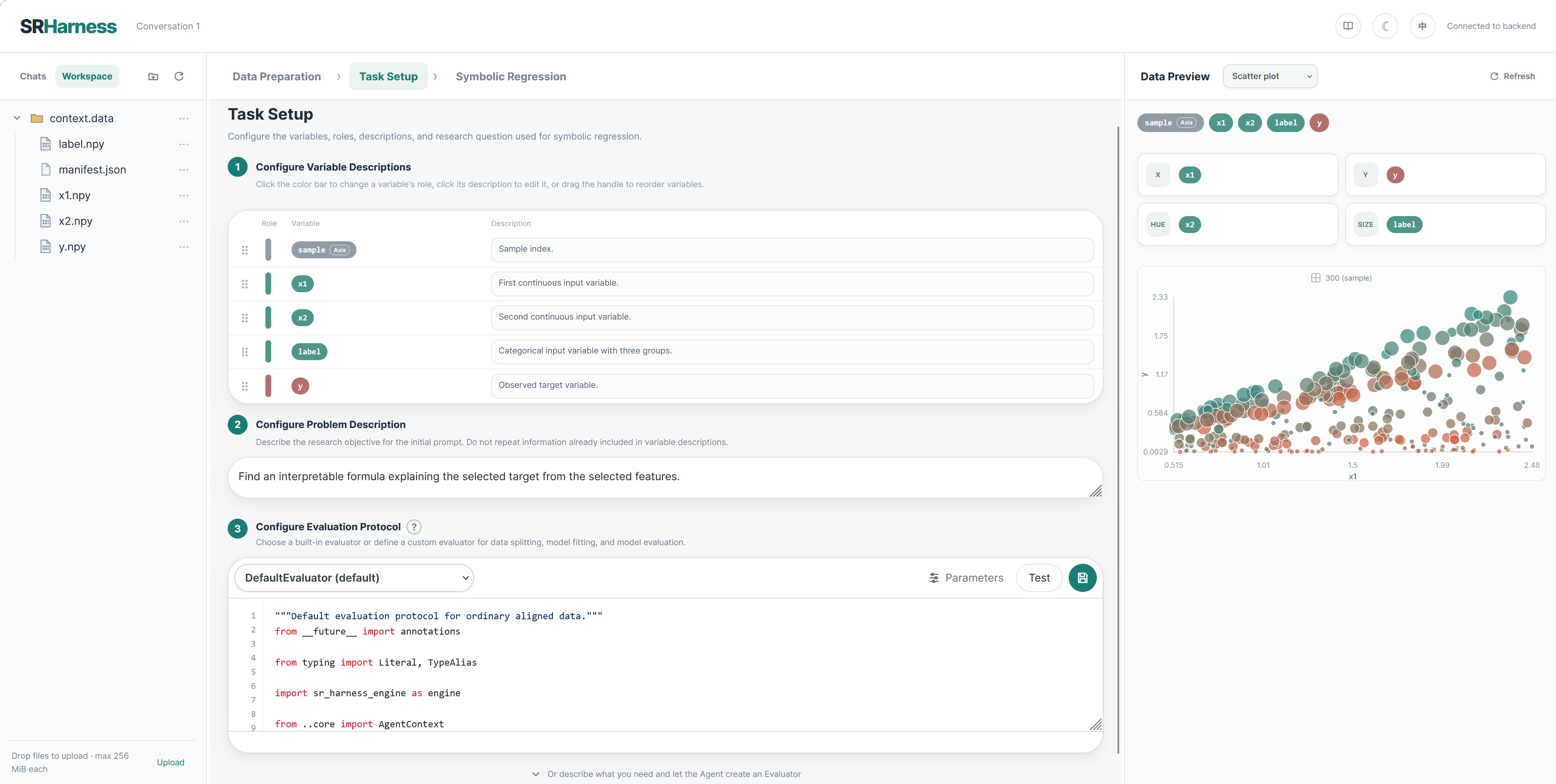Click the new folder icon in sidebar

pos(153,76)
